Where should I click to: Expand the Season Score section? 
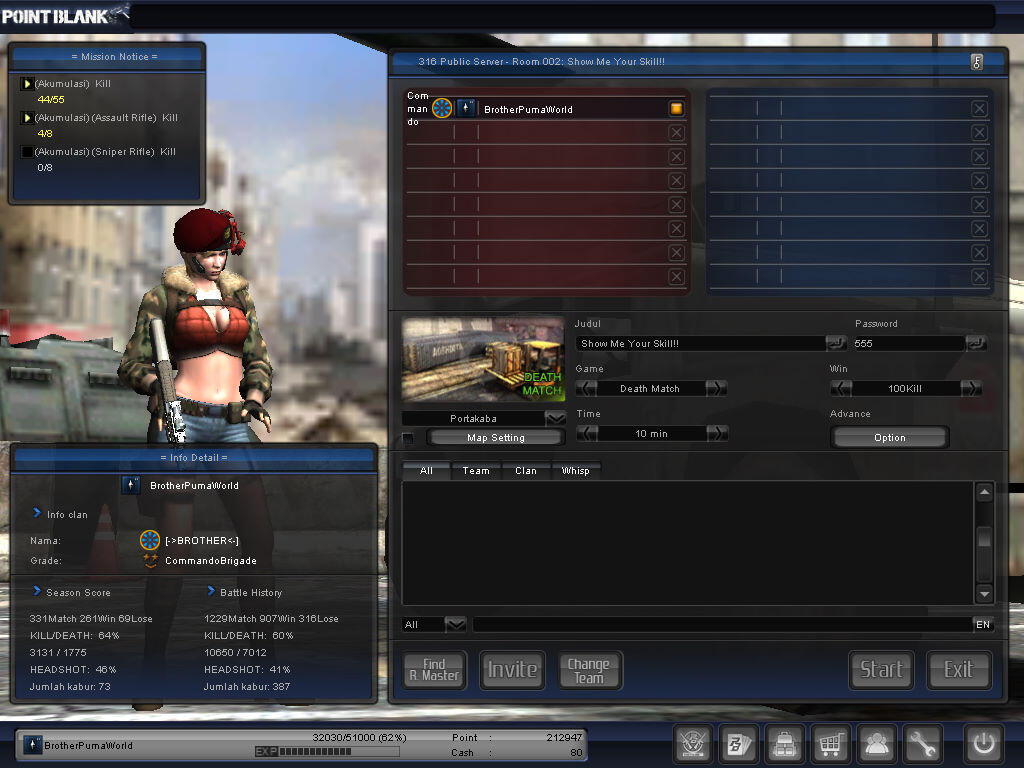(x=37, y=591)
